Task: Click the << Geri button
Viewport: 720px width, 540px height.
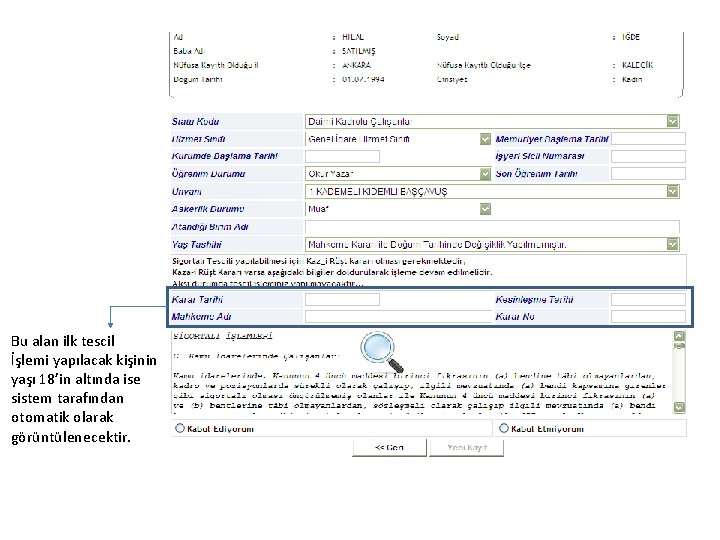Action: [x=389, y=447]
